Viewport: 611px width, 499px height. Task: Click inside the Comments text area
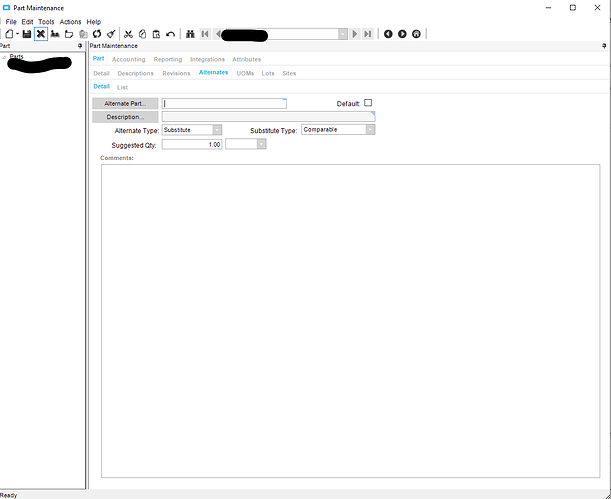tap(350, 321)
